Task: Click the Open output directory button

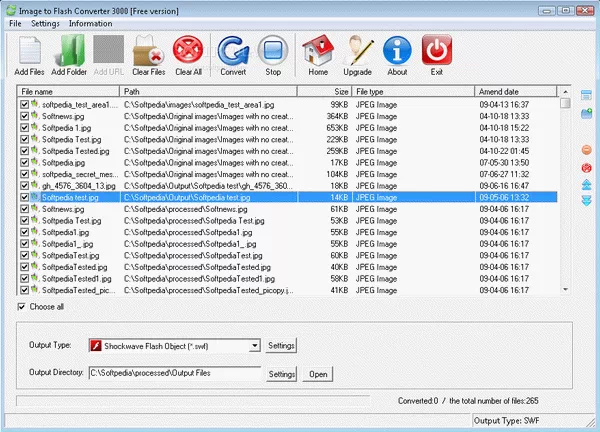Action: [318, 374]
